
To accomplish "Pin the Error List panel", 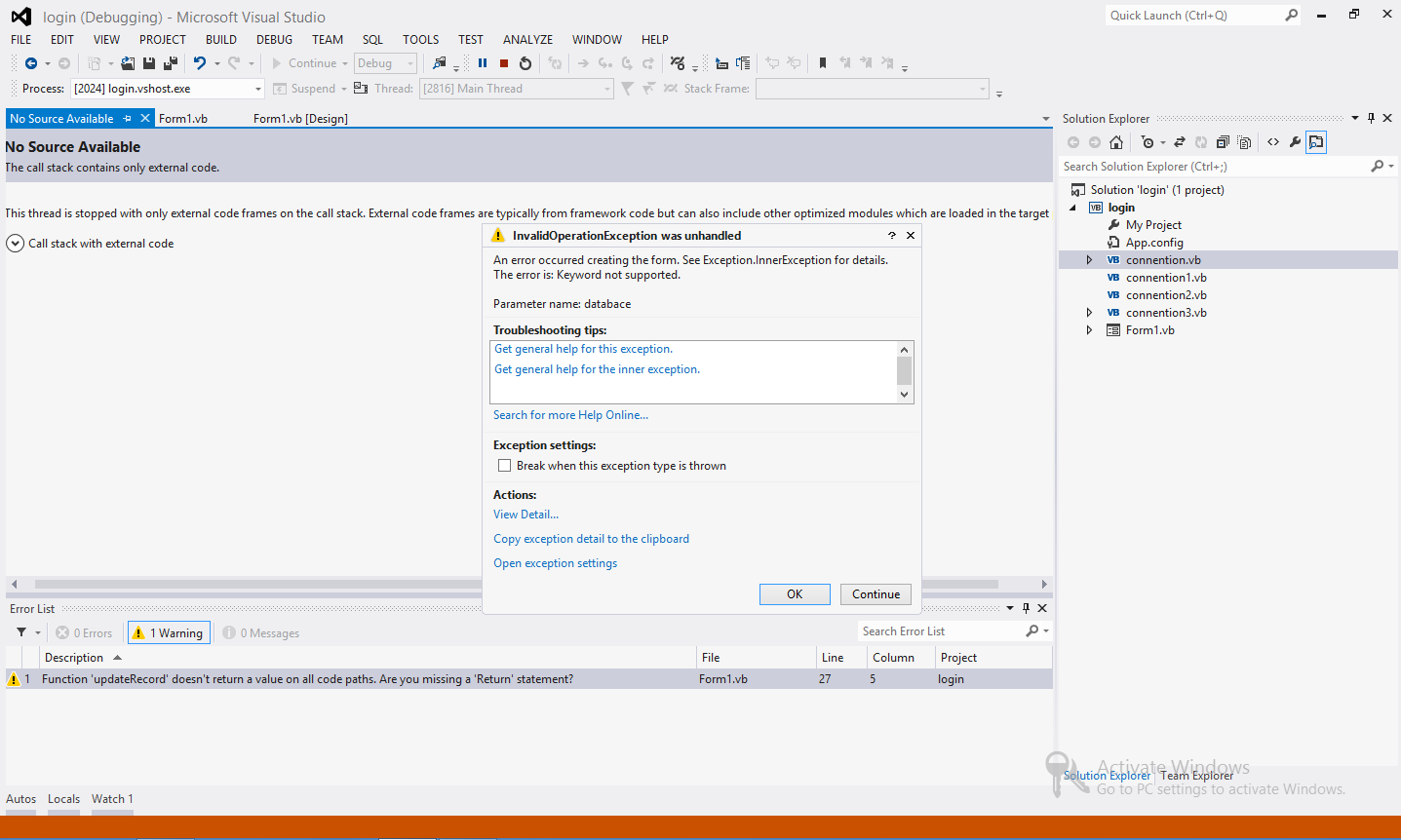I will pyautogui.click(x=1026, y=608).
